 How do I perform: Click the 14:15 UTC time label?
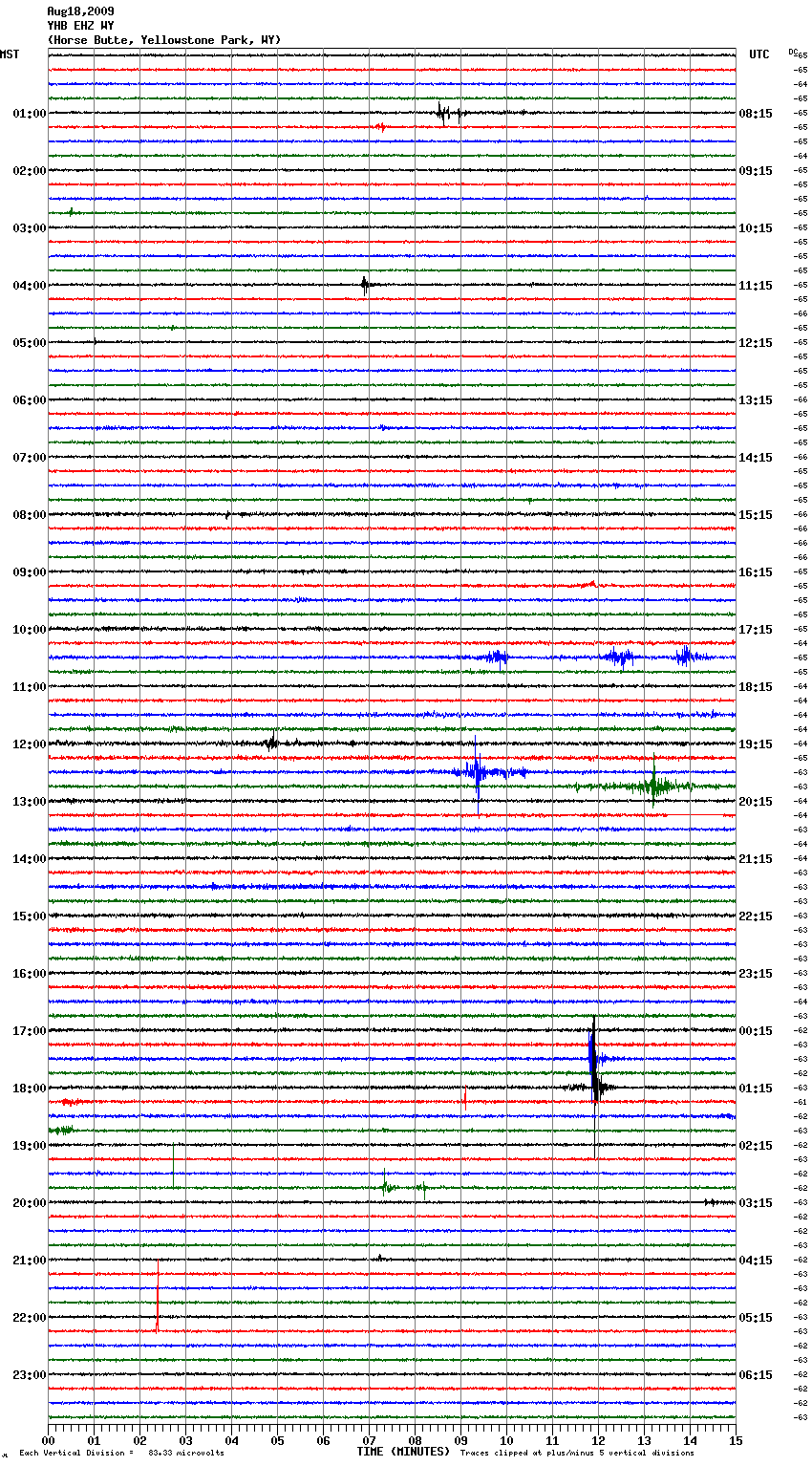click(x=756, y=458)
